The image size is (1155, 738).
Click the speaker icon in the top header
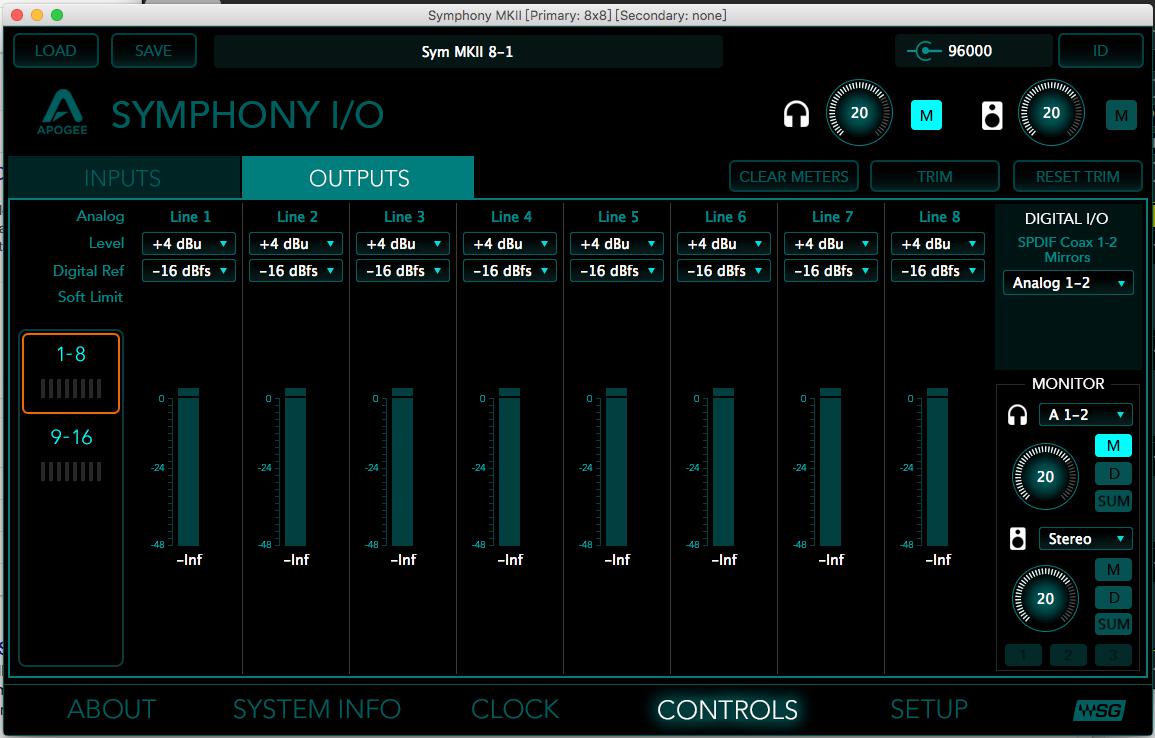click(991, 116)
